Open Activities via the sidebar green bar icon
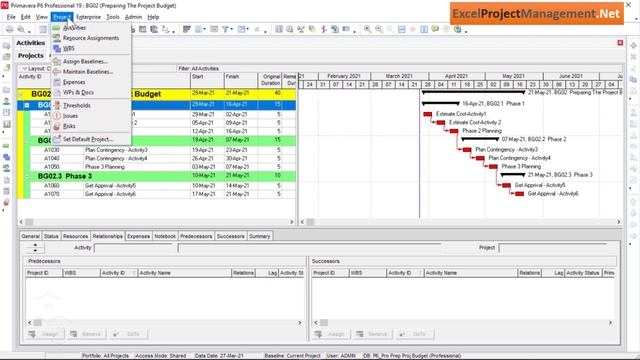The image size is (640, 360). [6, 146]
